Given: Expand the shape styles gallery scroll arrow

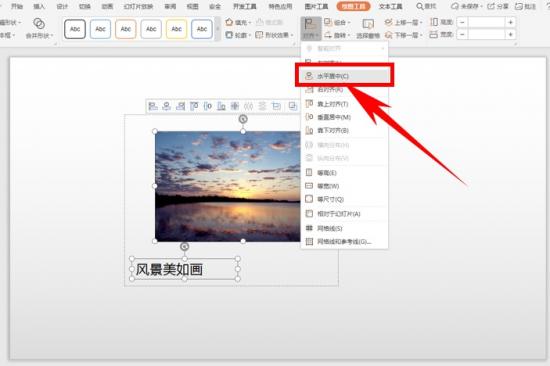Looking at the screenshot, I should click(x=217, y=29).
